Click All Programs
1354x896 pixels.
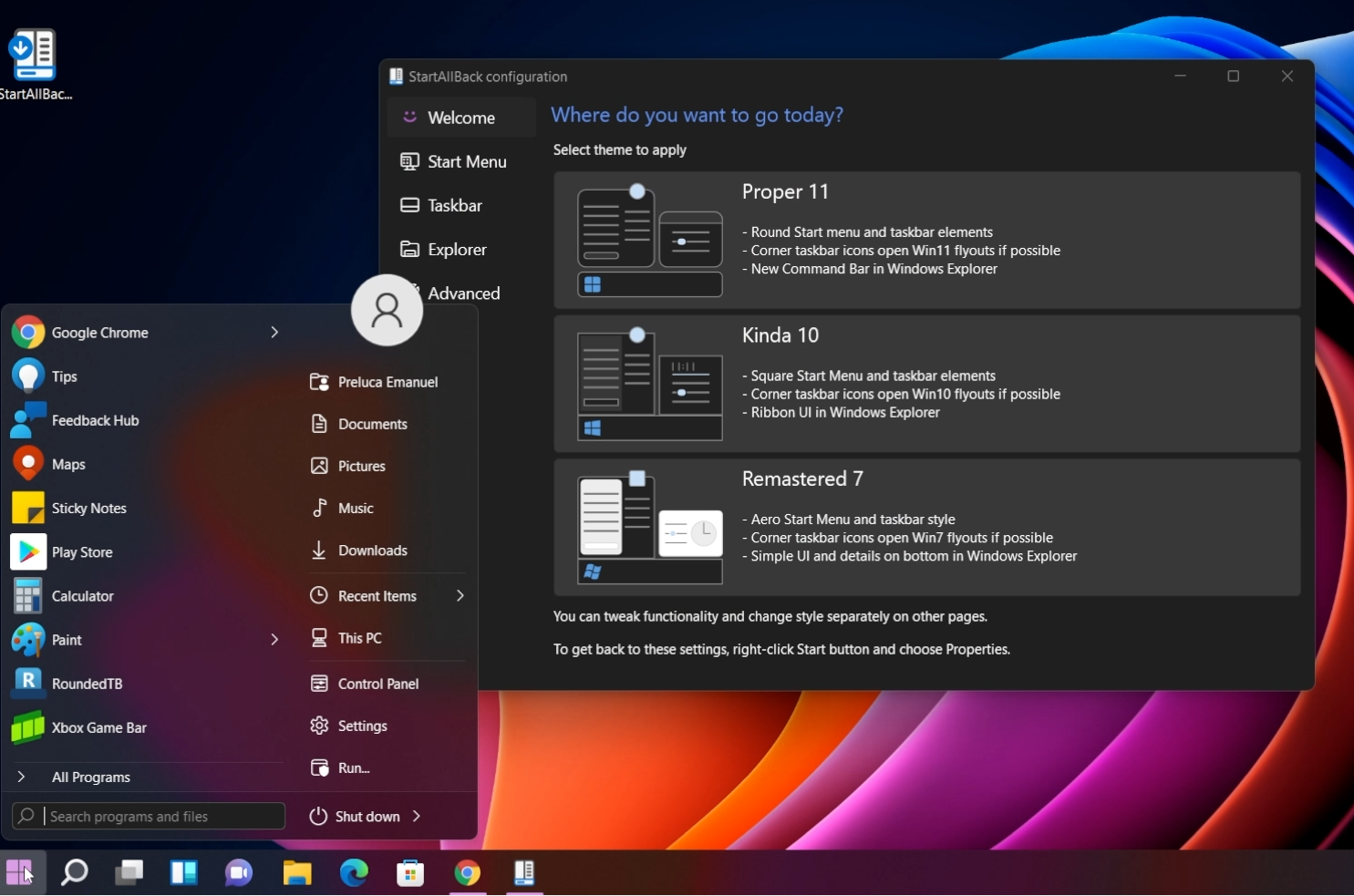[91, 777]
